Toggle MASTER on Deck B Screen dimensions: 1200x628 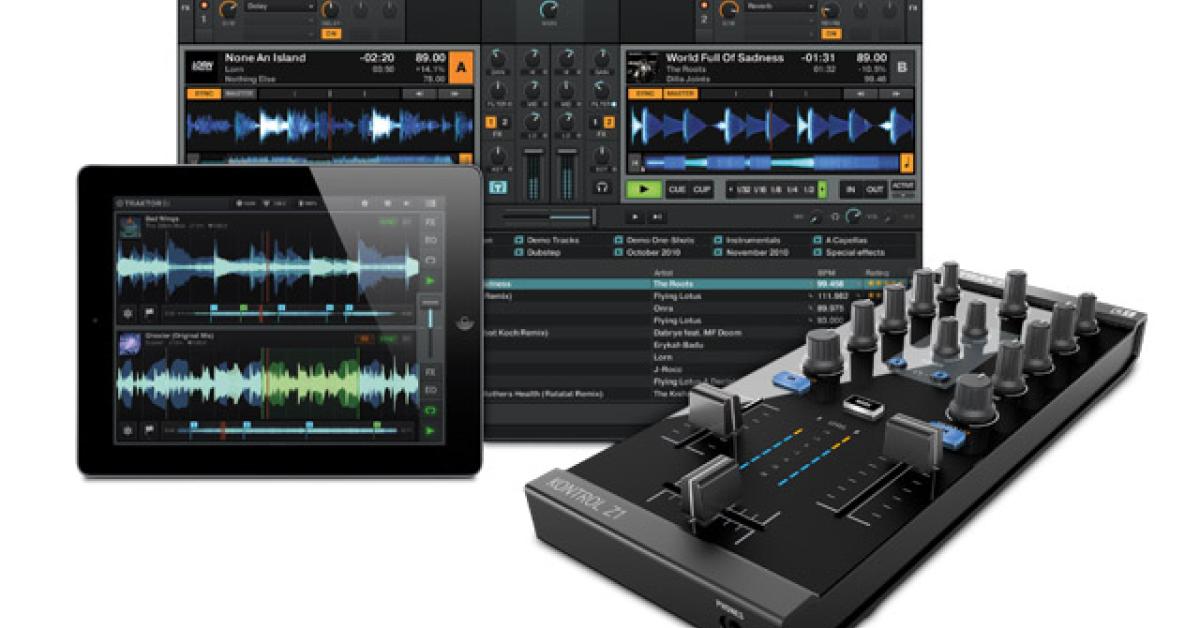tap(680, 94)
